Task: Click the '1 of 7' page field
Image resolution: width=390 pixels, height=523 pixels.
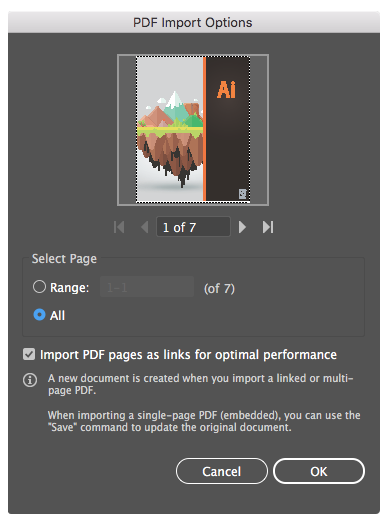Action: coord(193,227)
